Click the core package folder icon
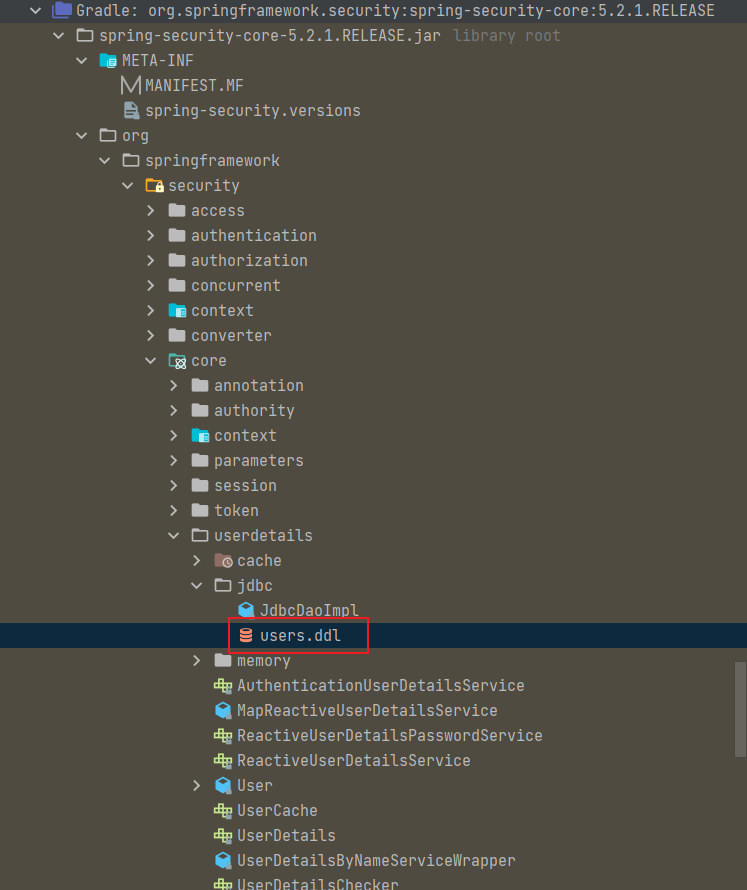 point(177,361)
